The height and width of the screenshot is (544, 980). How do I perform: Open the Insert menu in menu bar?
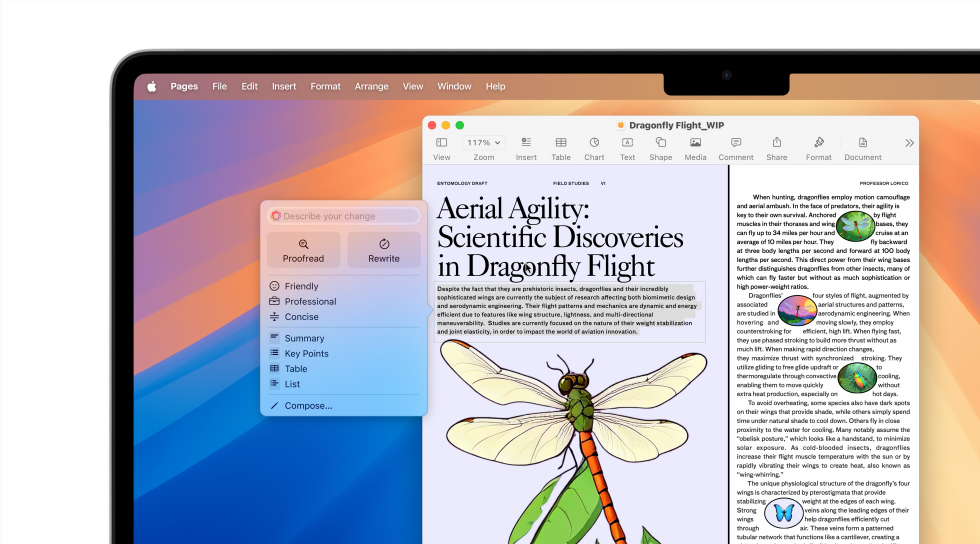click(x=284, y=86)
